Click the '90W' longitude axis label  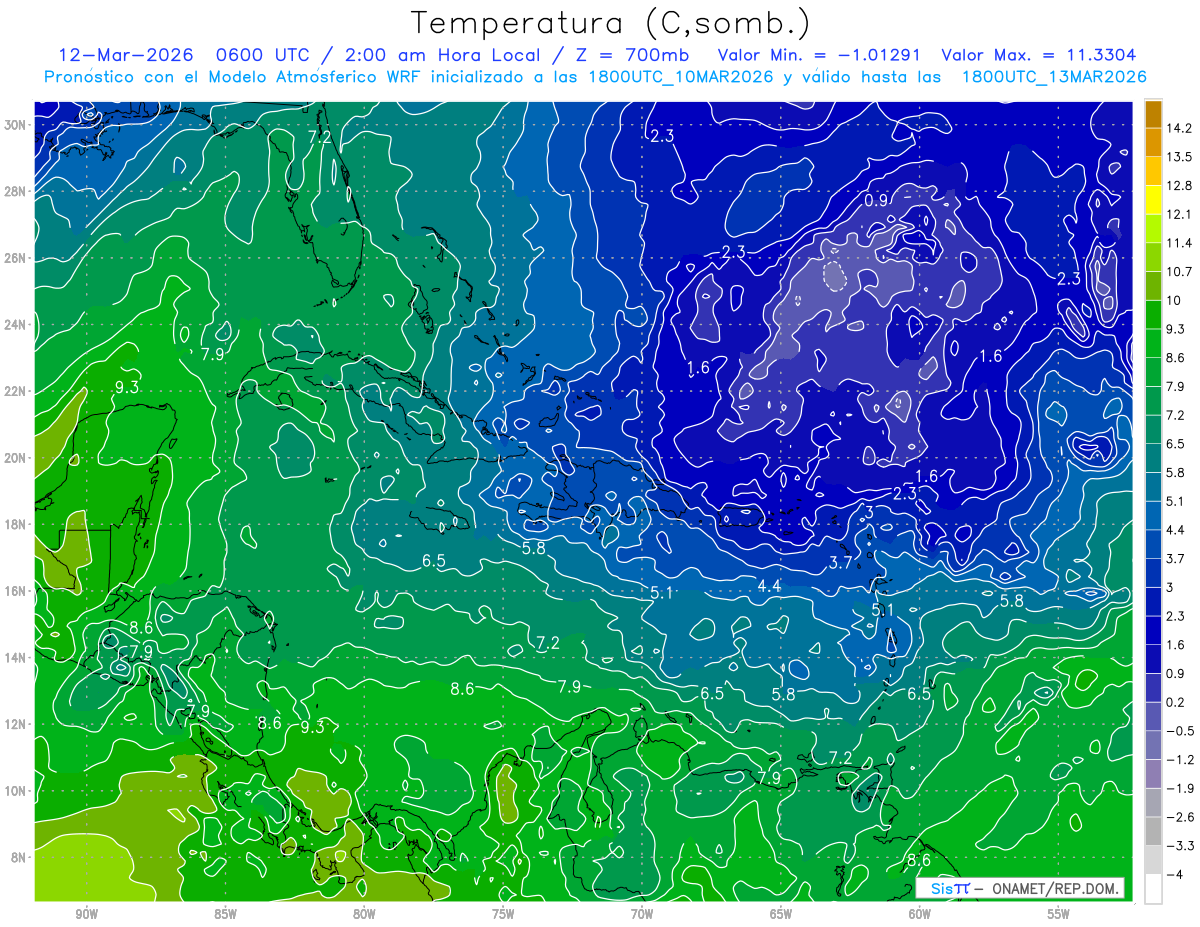pos(86,914)
